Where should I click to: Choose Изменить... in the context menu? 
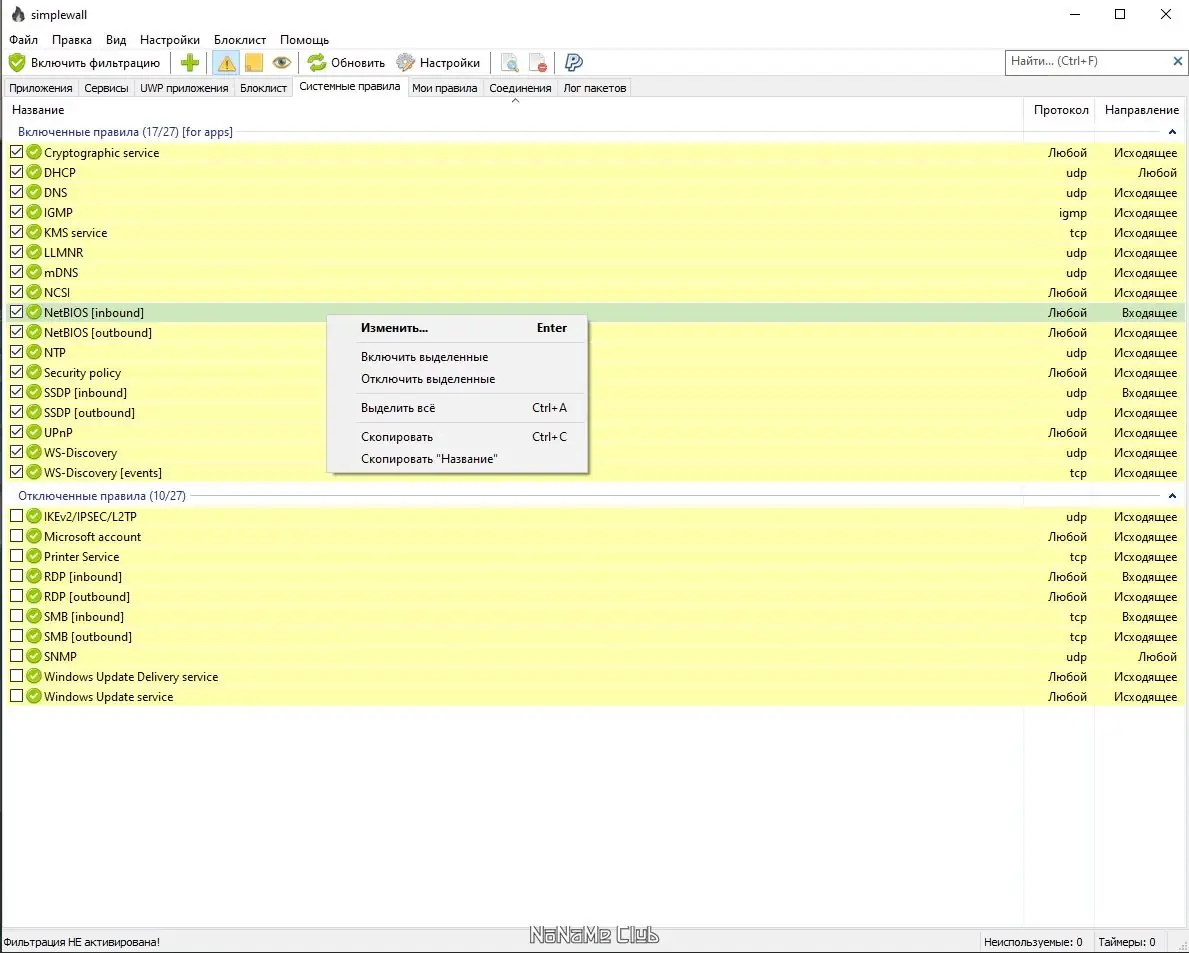pos(457,328)
